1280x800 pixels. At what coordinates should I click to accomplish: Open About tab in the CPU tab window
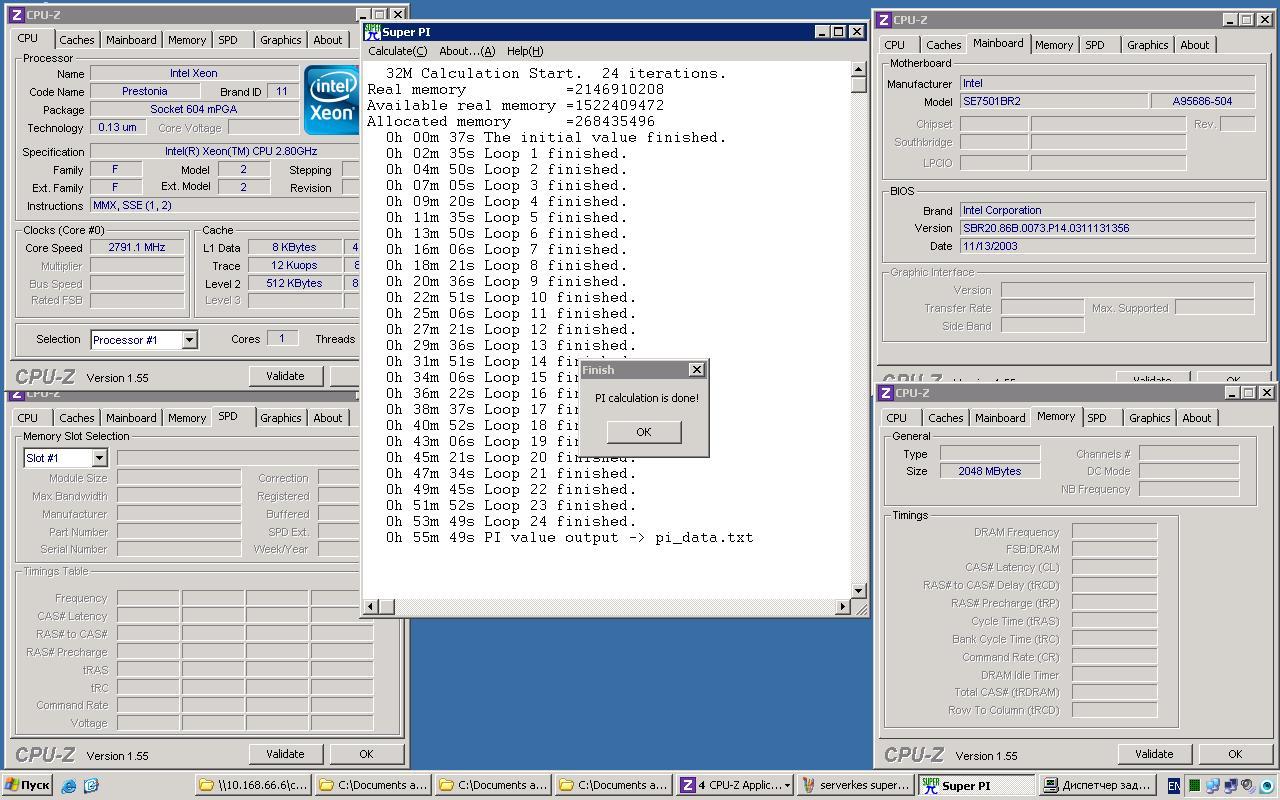point(327,40)
